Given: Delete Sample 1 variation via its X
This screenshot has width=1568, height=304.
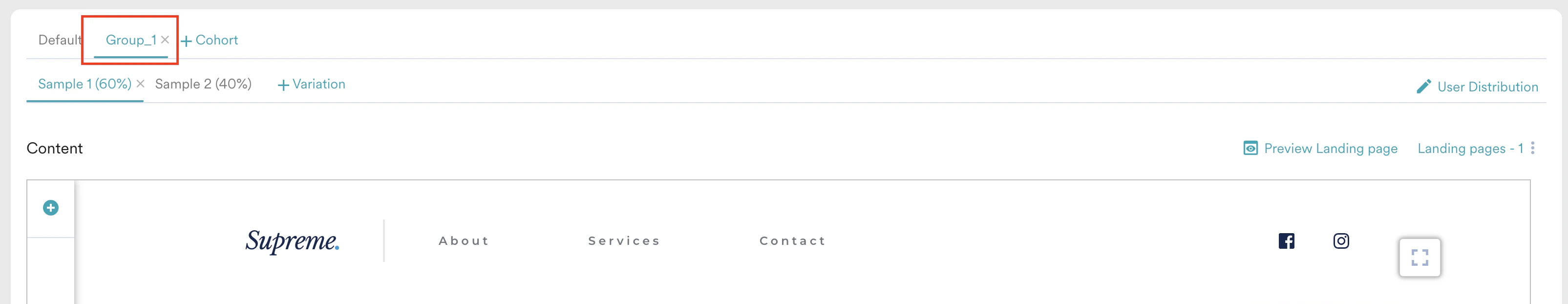Looking at the screenshot, I should [x=140, y=84].
